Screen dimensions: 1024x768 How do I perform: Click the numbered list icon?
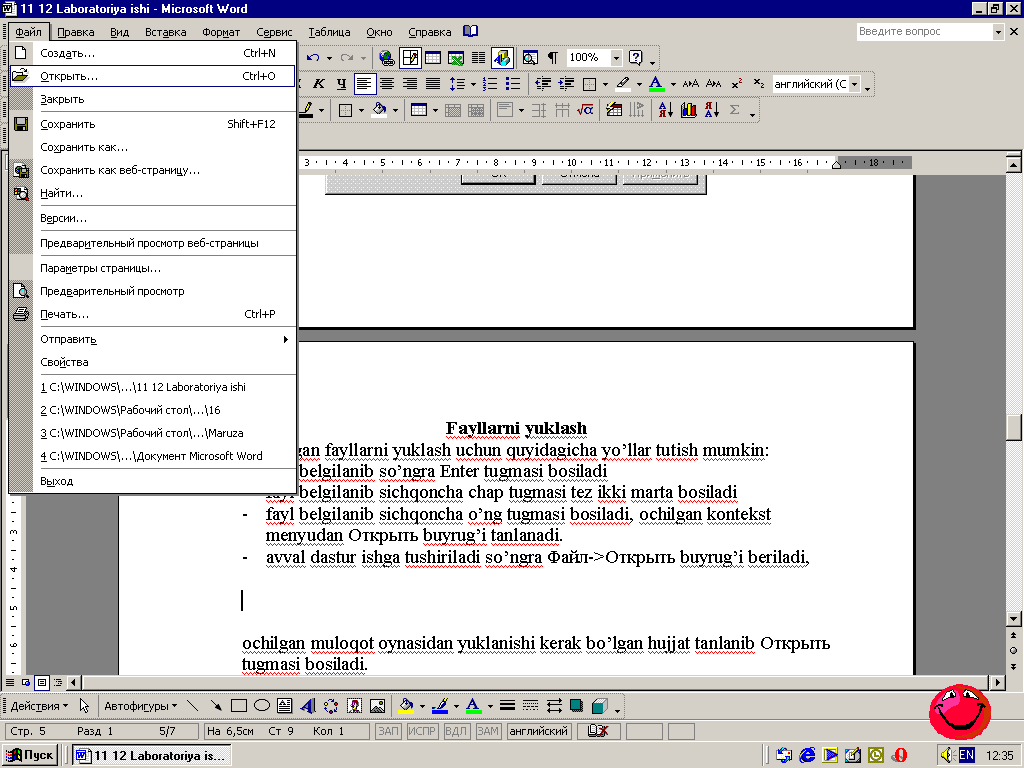[490, 84]
